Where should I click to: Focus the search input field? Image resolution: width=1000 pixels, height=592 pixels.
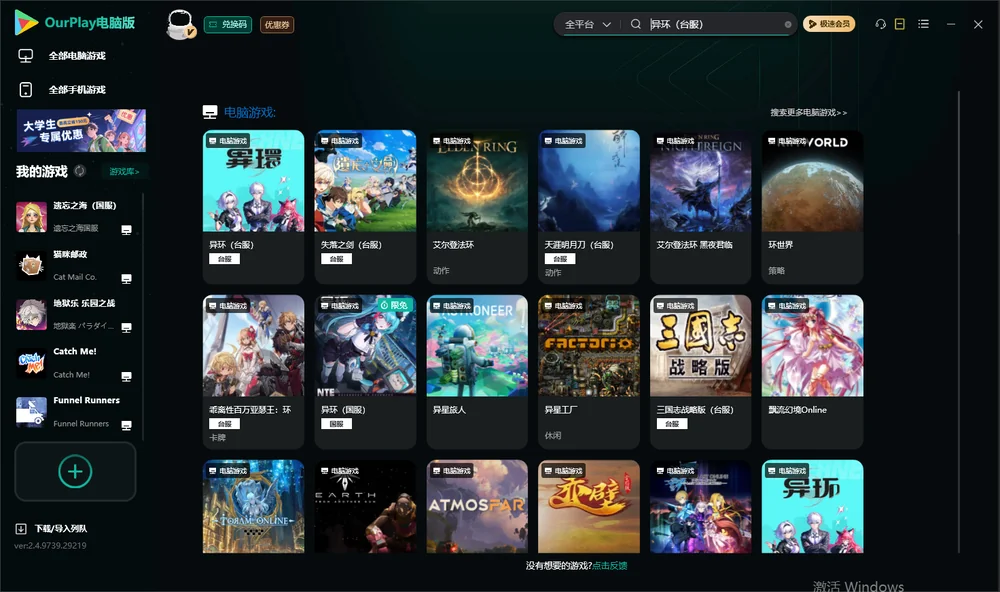click(716, 24)
